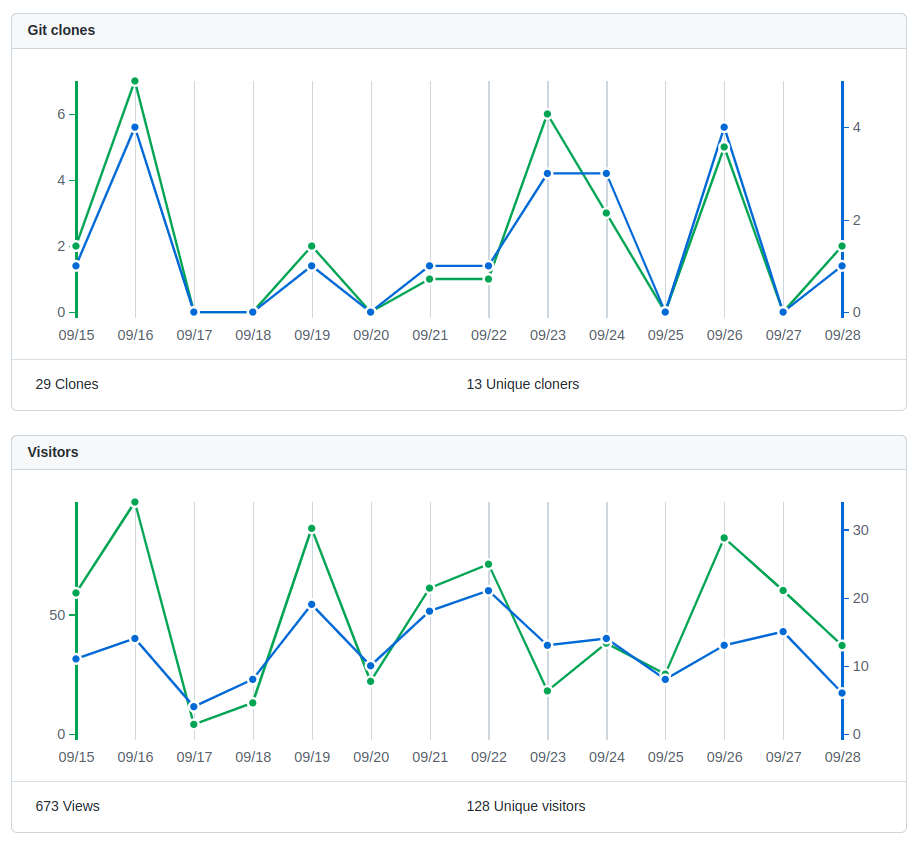Click blue unique visitors point on 09/22
913x844 pixels.
[489, 591]
